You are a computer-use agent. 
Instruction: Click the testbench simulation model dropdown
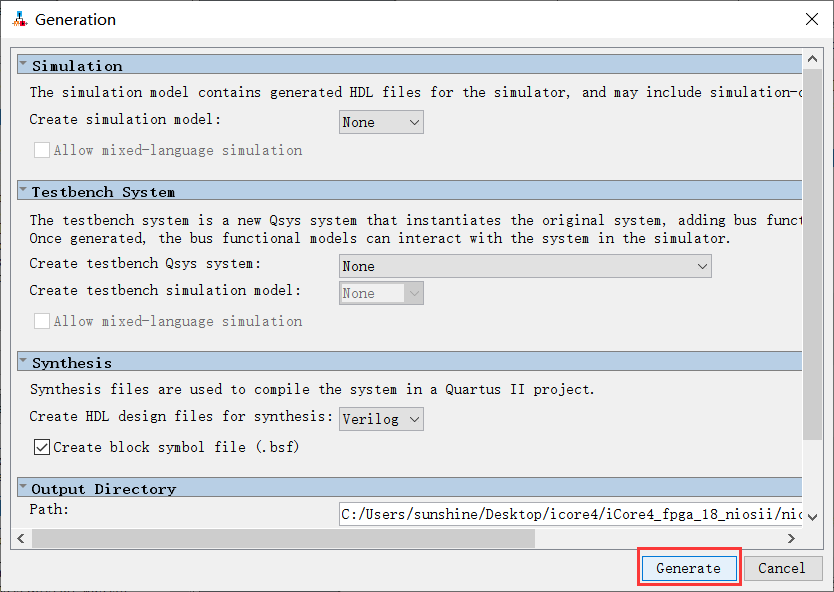[x=381, y=293]
